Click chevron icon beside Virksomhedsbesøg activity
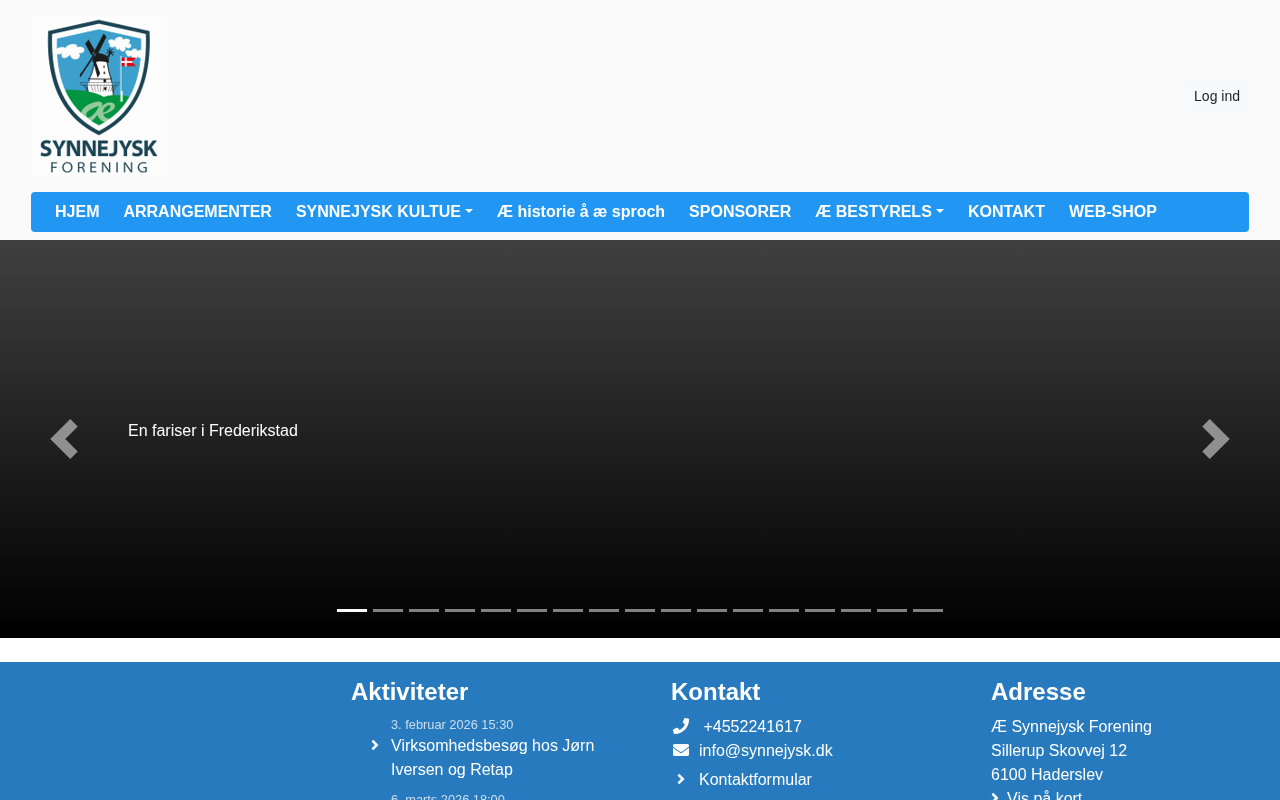1280x800 pixels. click(x=375, y=745)
